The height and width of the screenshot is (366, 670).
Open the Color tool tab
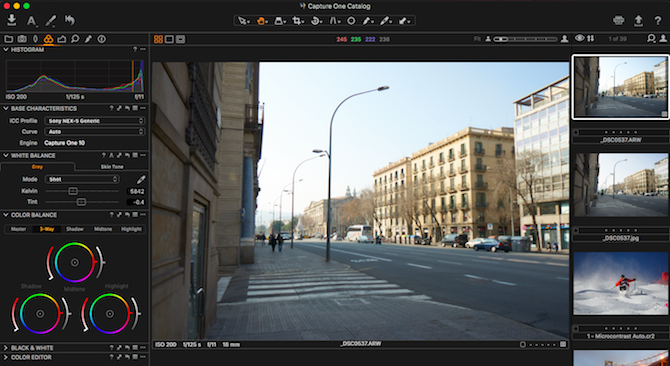[48, 39]
